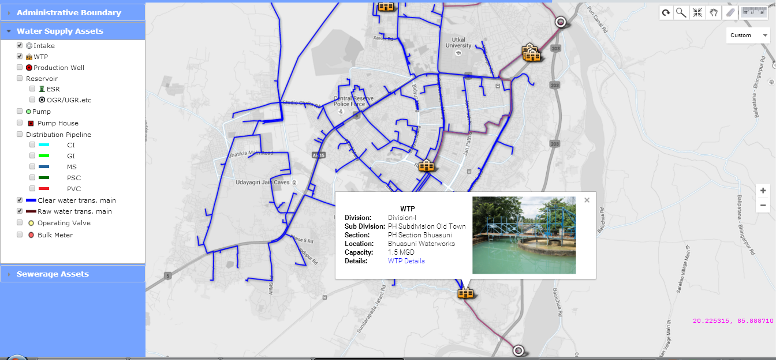Click the yellow Operating Valve legend icon

point(31,223)
